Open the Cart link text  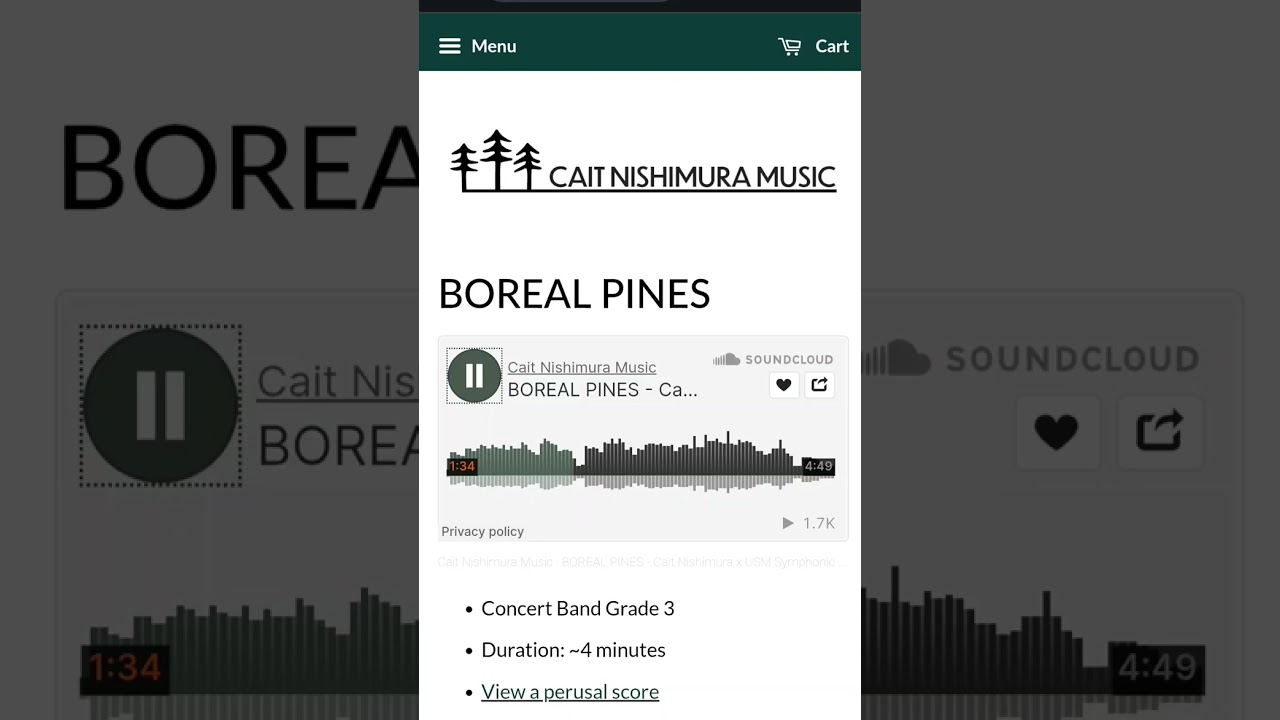click(x=832, y=46)
